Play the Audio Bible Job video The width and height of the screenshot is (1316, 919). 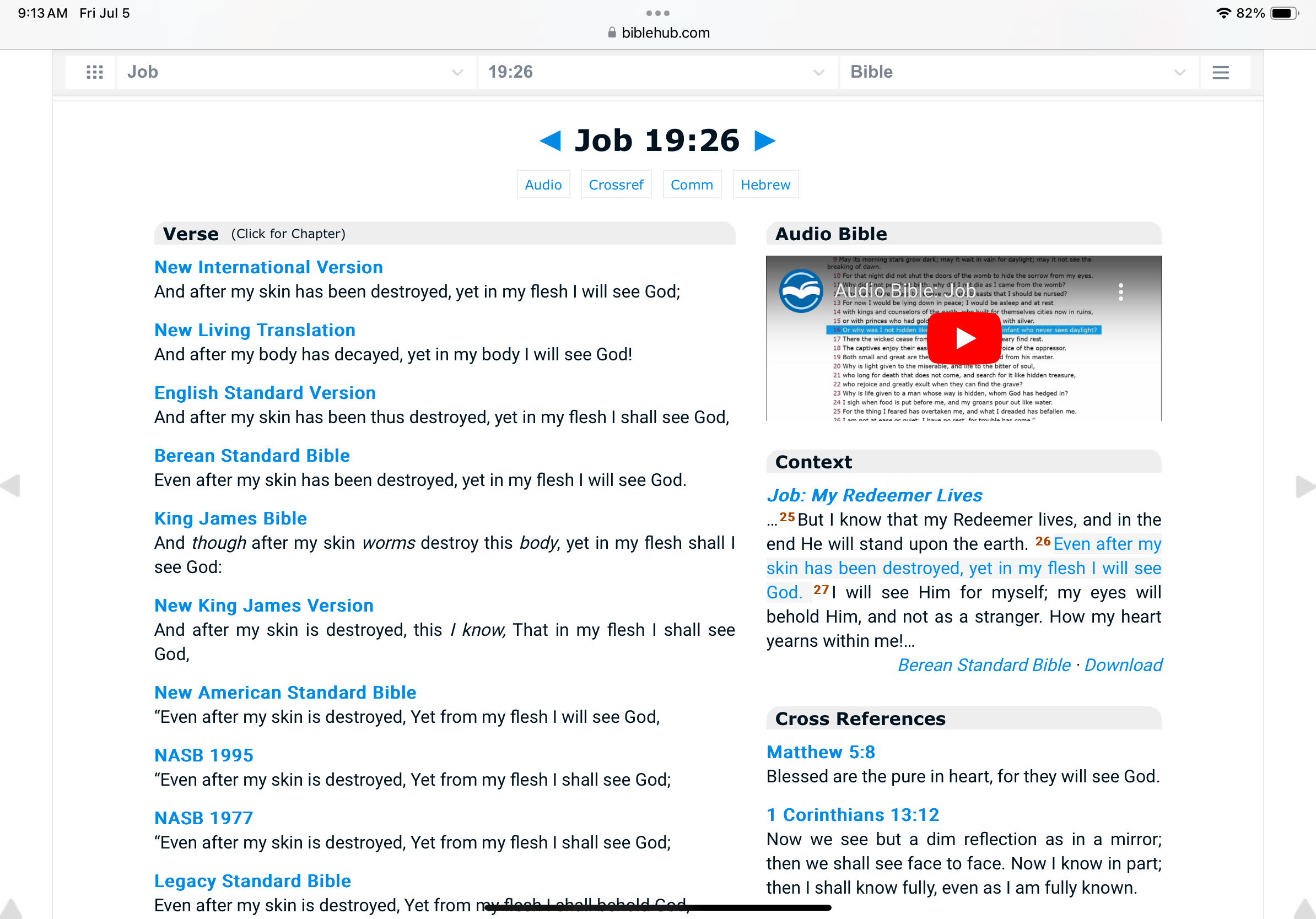click(964, 338)
